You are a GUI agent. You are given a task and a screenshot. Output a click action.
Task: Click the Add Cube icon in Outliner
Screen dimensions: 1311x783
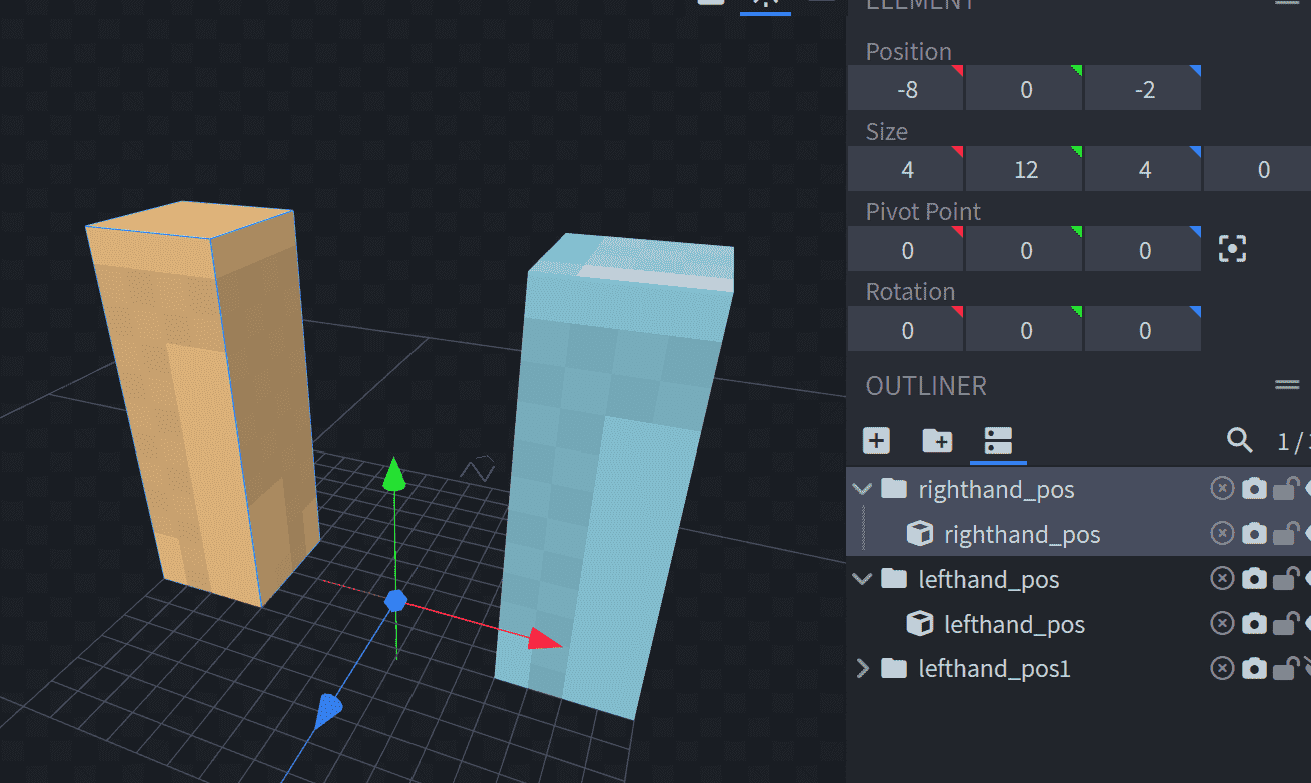click(x=876, y=440)
